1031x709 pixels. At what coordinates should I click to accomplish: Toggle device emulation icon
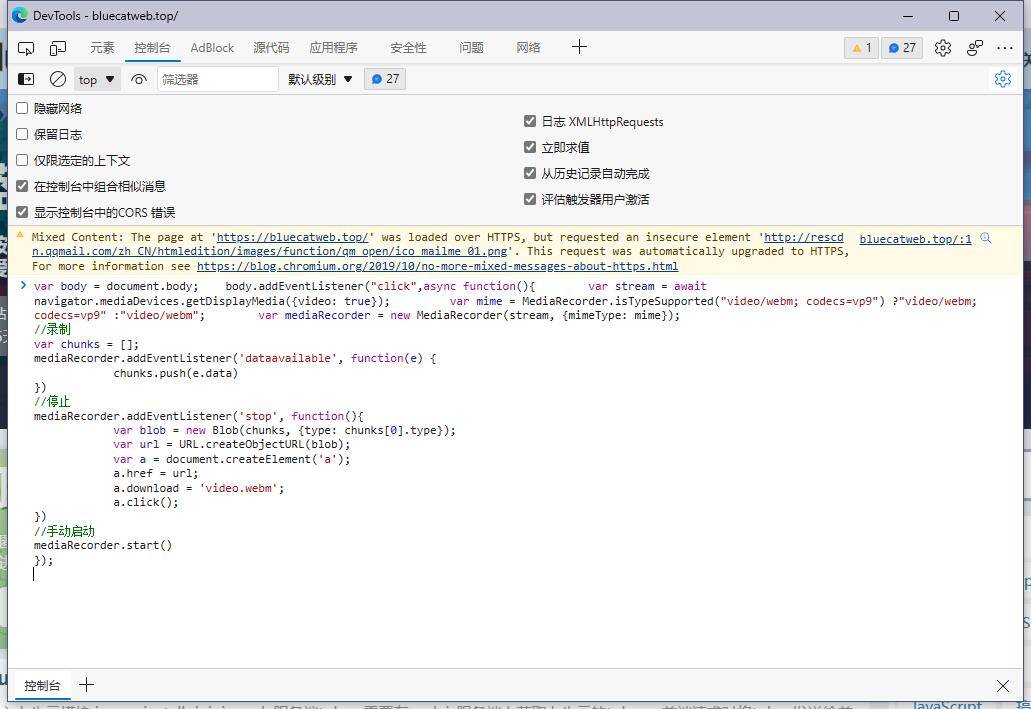[58, 48]
